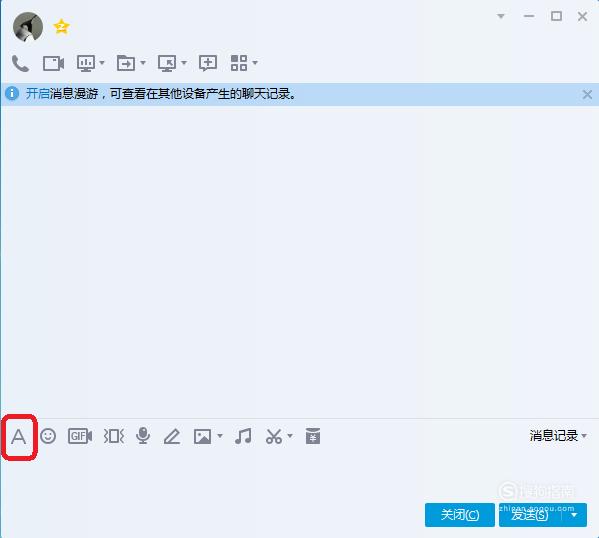The width and height of the screenshot is (599, 538).
Task: Expand the send button options arrow
Action: (x=574, y=515)
